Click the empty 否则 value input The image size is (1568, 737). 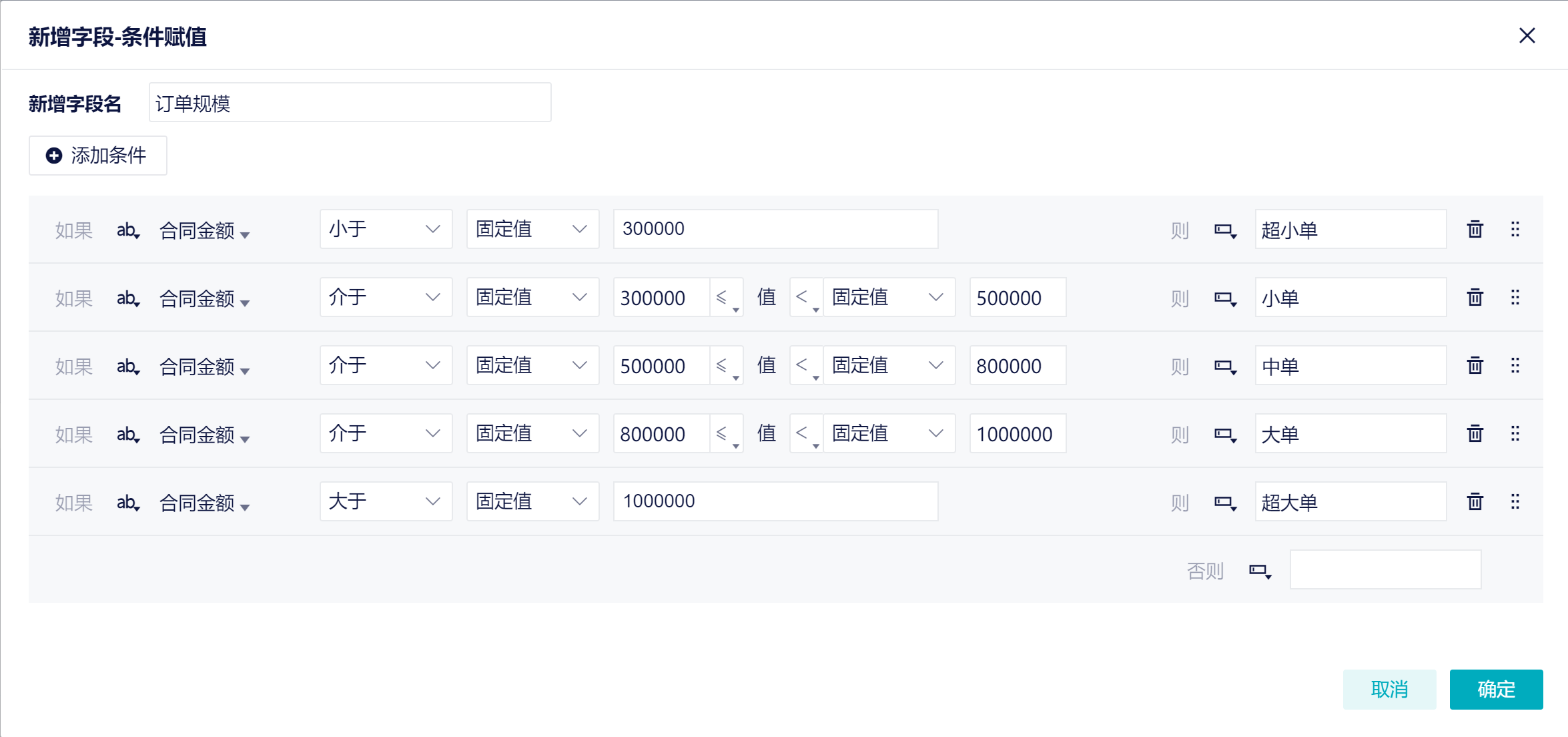coord(1385,570)
